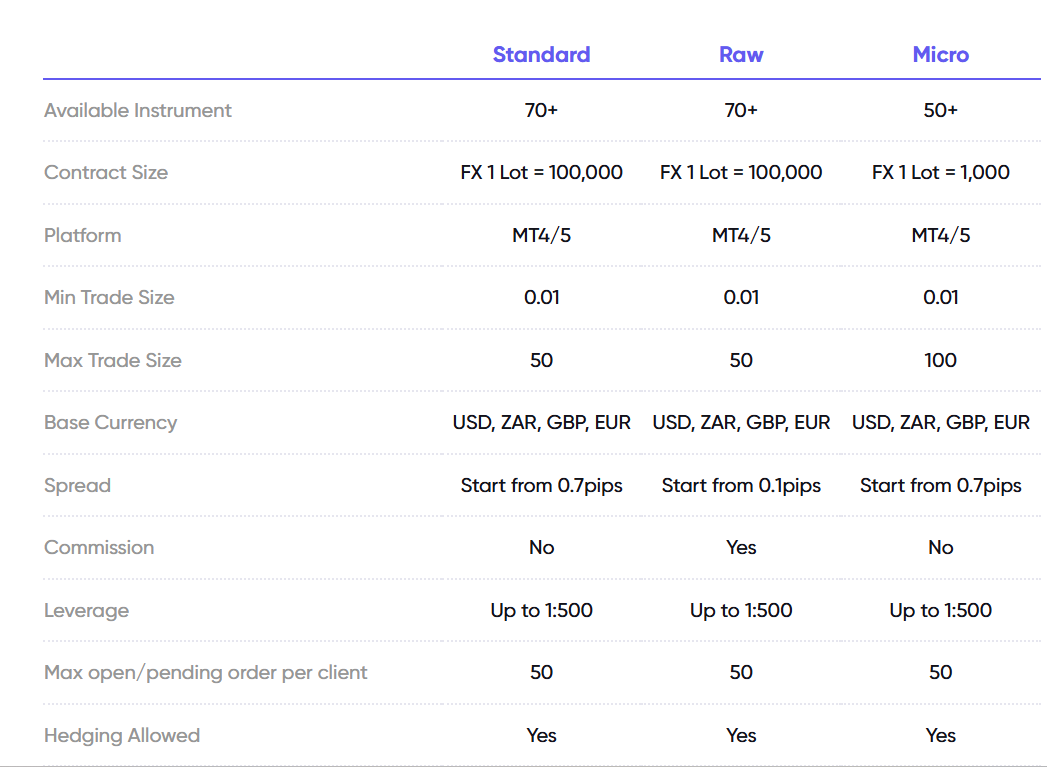Click Max open/pending order per client label

click(206, 673)
